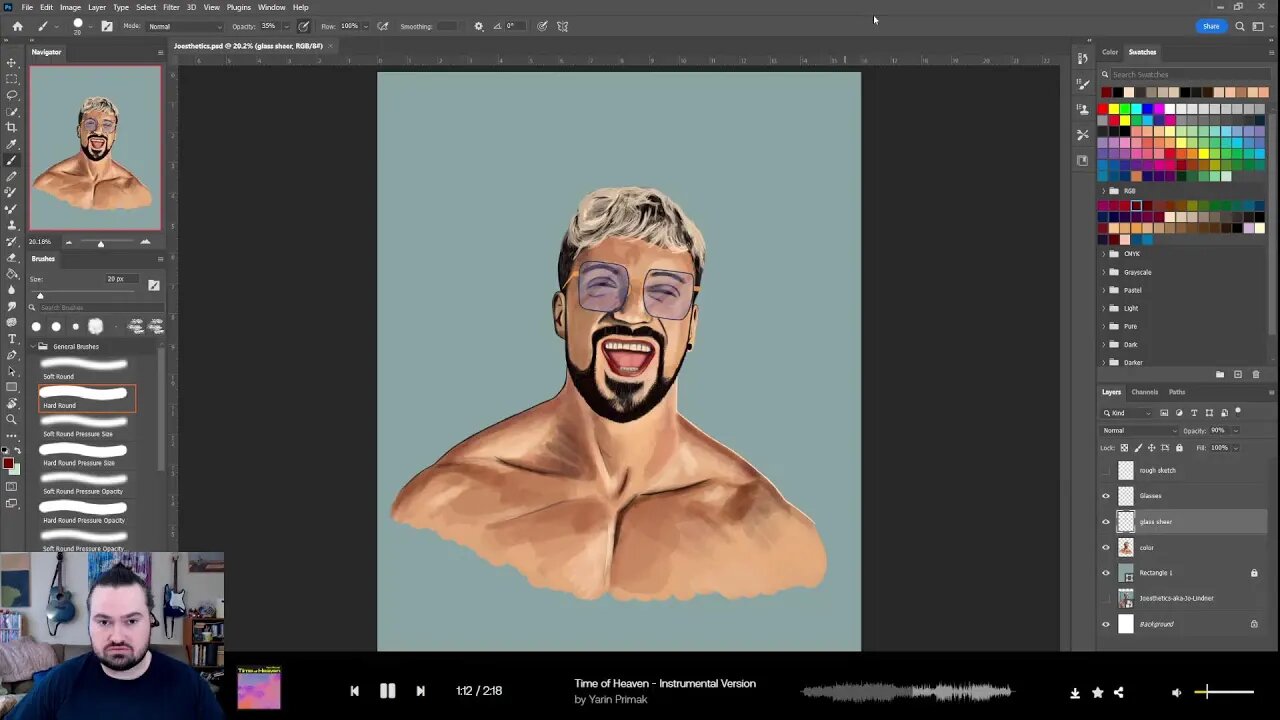Image resolution: width=1280 pixels, height=720 pixels.
Task: Select the Eyedropper tool
Action: point(12,144)
